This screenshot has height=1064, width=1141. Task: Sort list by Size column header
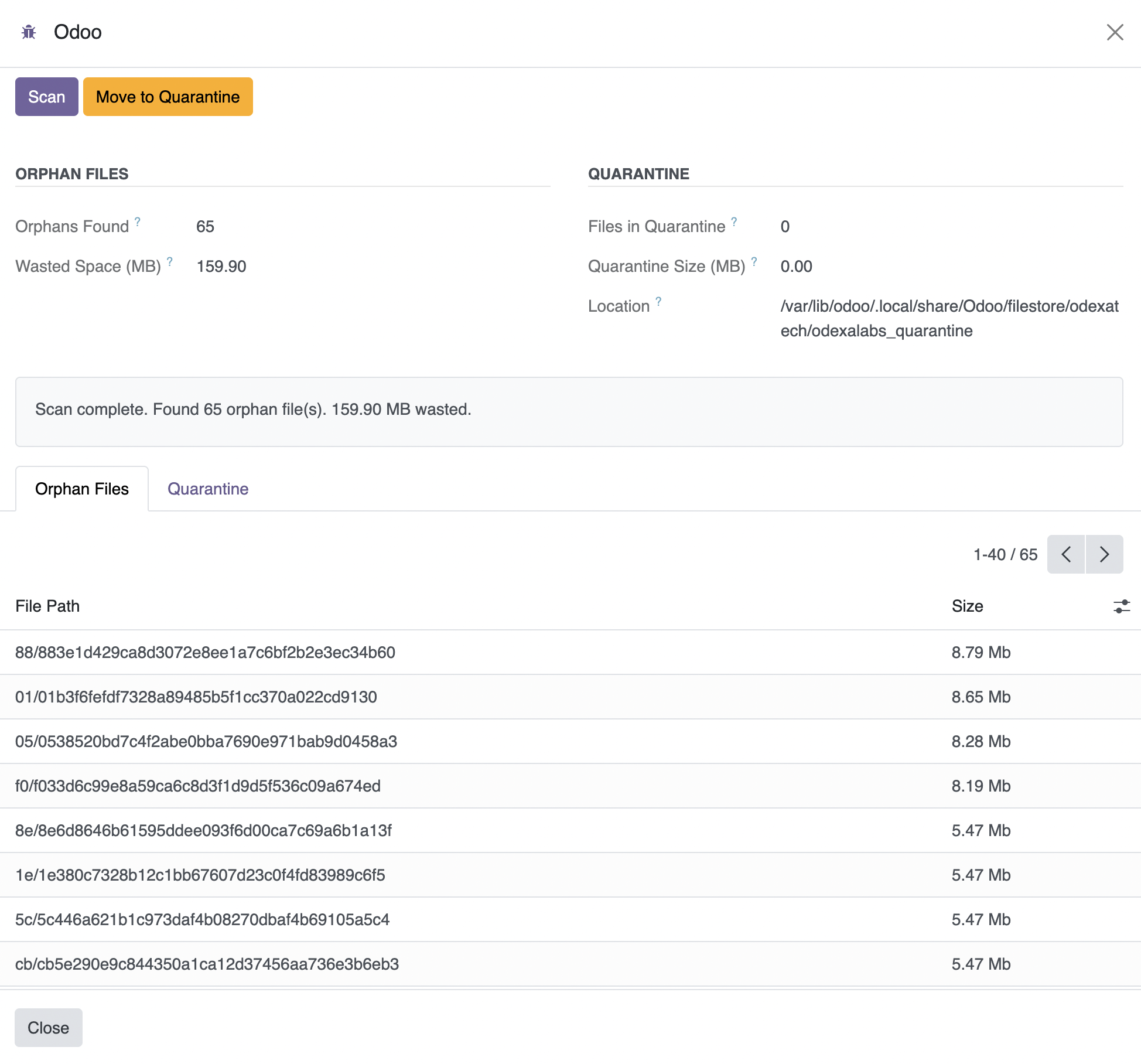pos(968,606)
